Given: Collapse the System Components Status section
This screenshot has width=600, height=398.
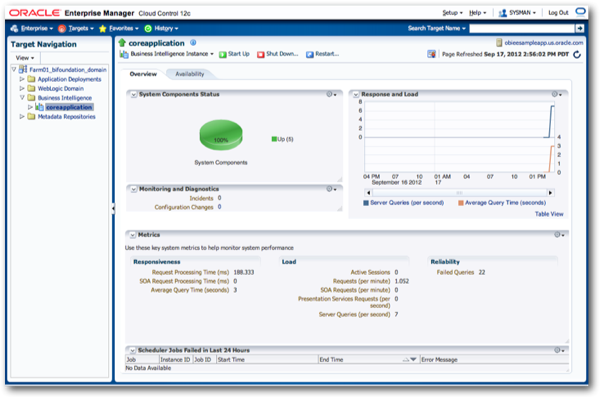Looking at the screenshot, I should [x=133, y=95].
